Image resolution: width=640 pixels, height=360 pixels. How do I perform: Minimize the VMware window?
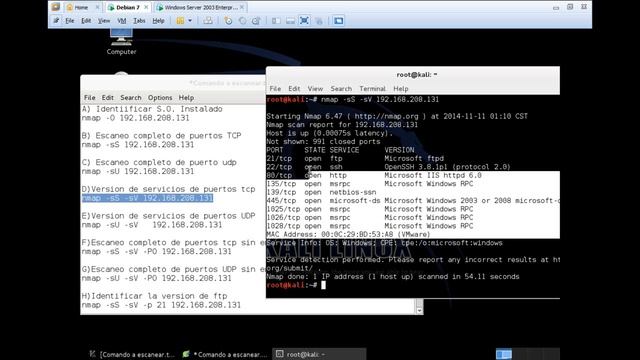556,7
